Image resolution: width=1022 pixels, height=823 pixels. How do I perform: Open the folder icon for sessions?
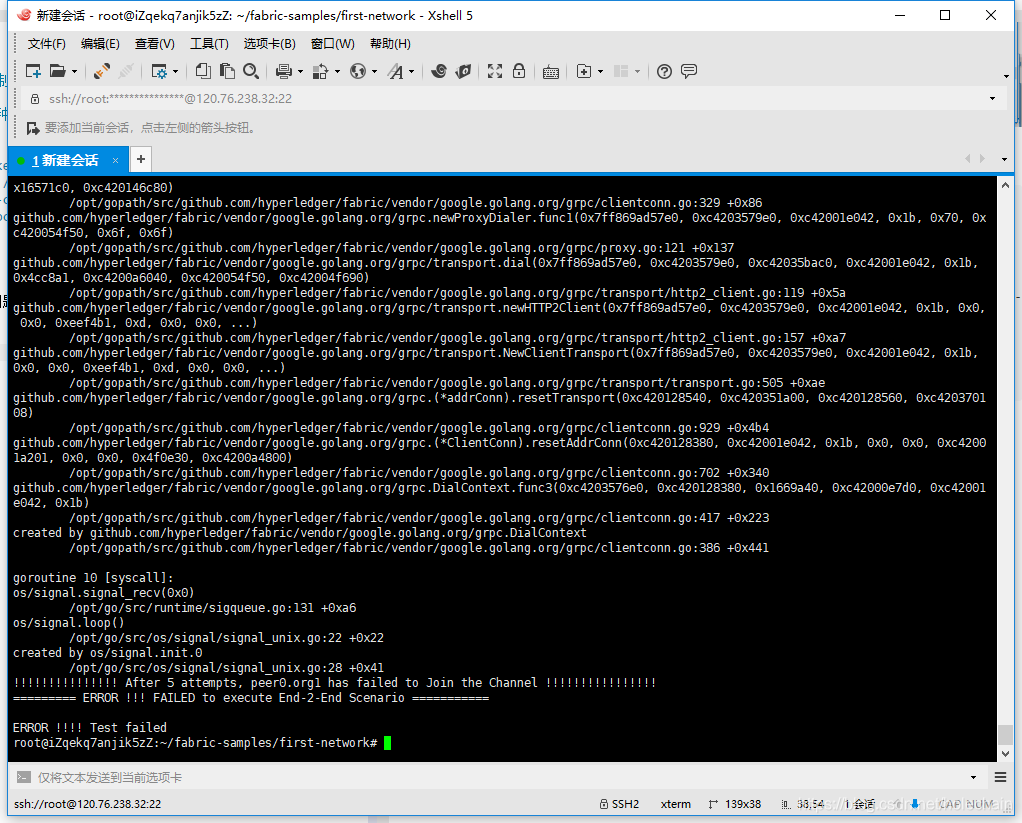coord(58,71)
